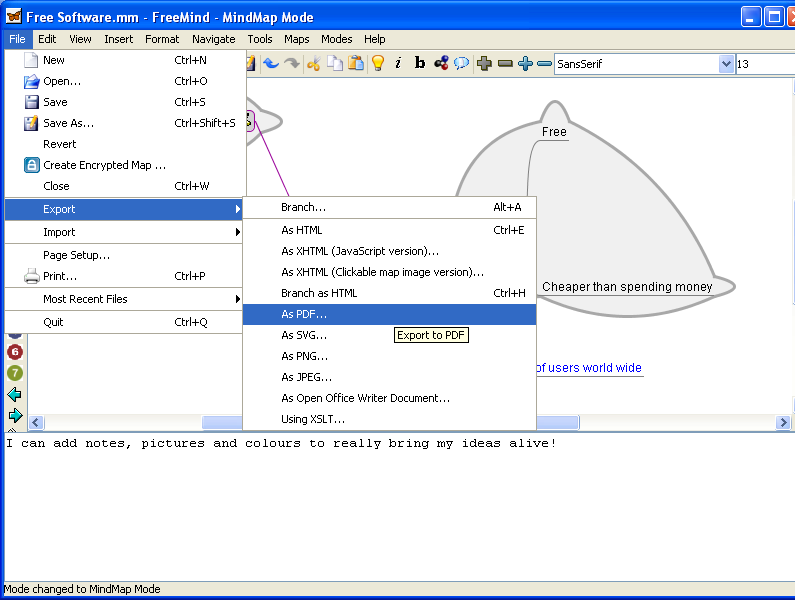This screenshot has width=795, height=600.
Task: Click the Save As icon in File menu
Action: click(31, 123)
